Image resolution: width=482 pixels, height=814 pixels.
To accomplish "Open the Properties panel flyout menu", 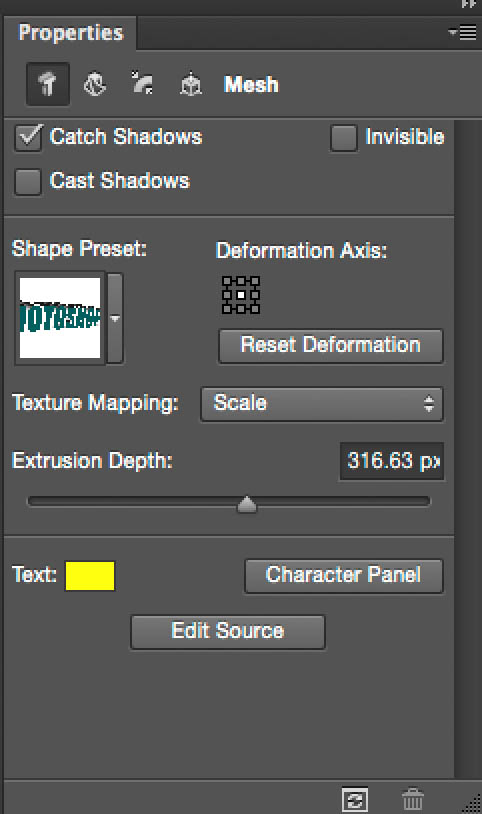I will (462, 33).
